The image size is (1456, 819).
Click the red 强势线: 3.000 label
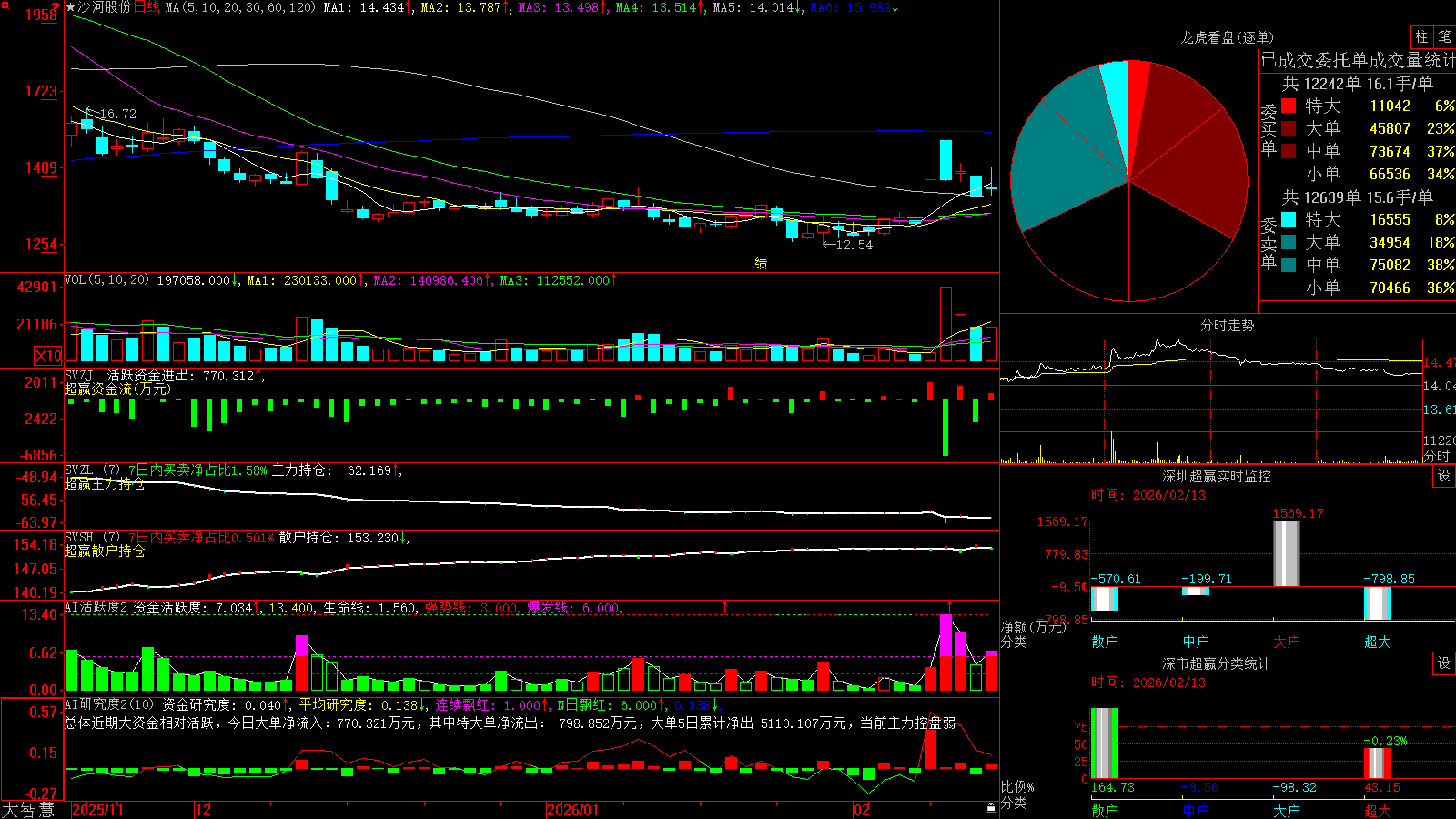point(471,608)
